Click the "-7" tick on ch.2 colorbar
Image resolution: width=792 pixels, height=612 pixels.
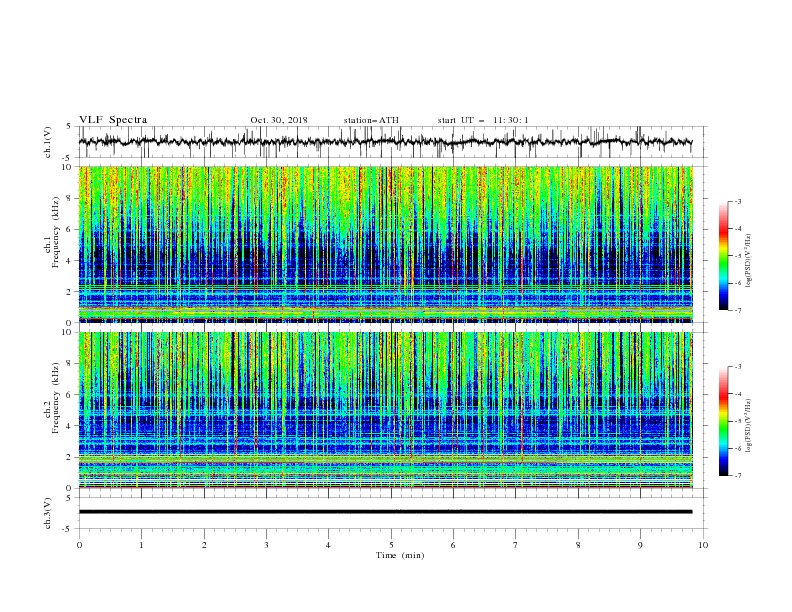[x=737, y=476]
